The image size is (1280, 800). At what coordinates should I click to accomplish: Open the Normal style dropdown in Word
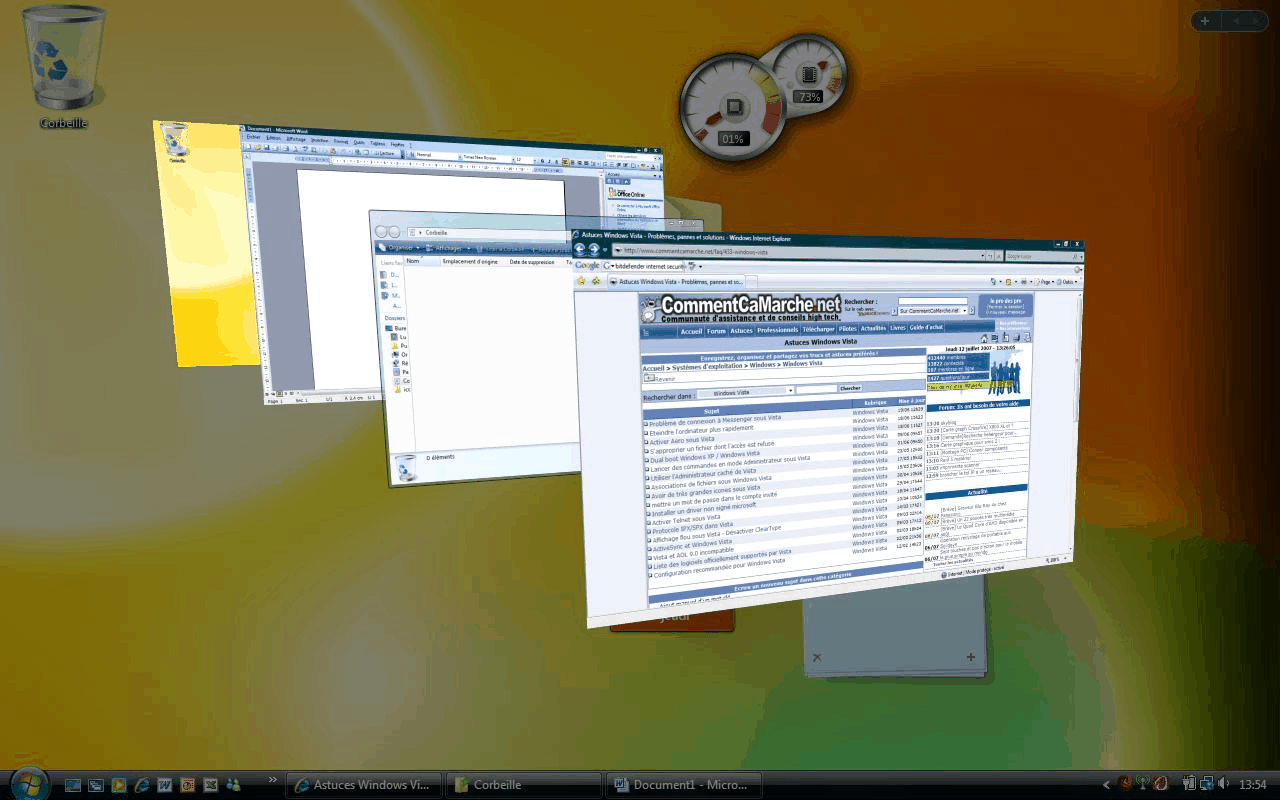(x=436, y=155)
